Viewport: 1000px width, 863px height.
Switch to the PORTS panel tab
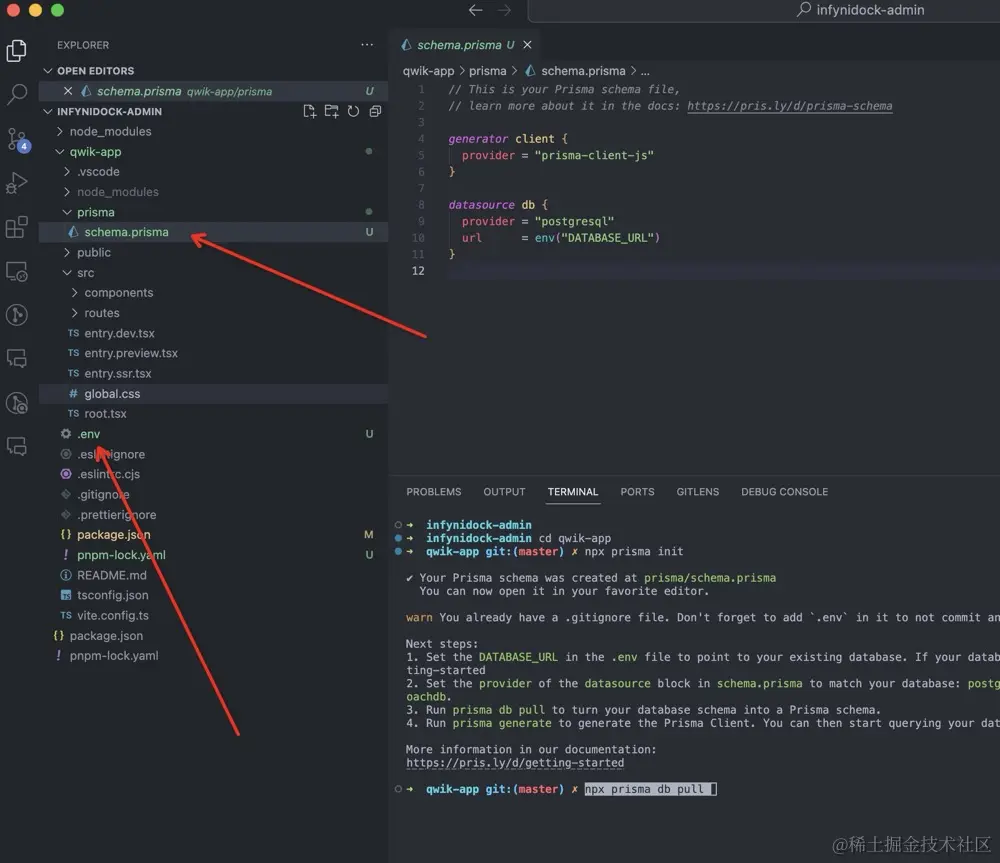click(637, 492)
